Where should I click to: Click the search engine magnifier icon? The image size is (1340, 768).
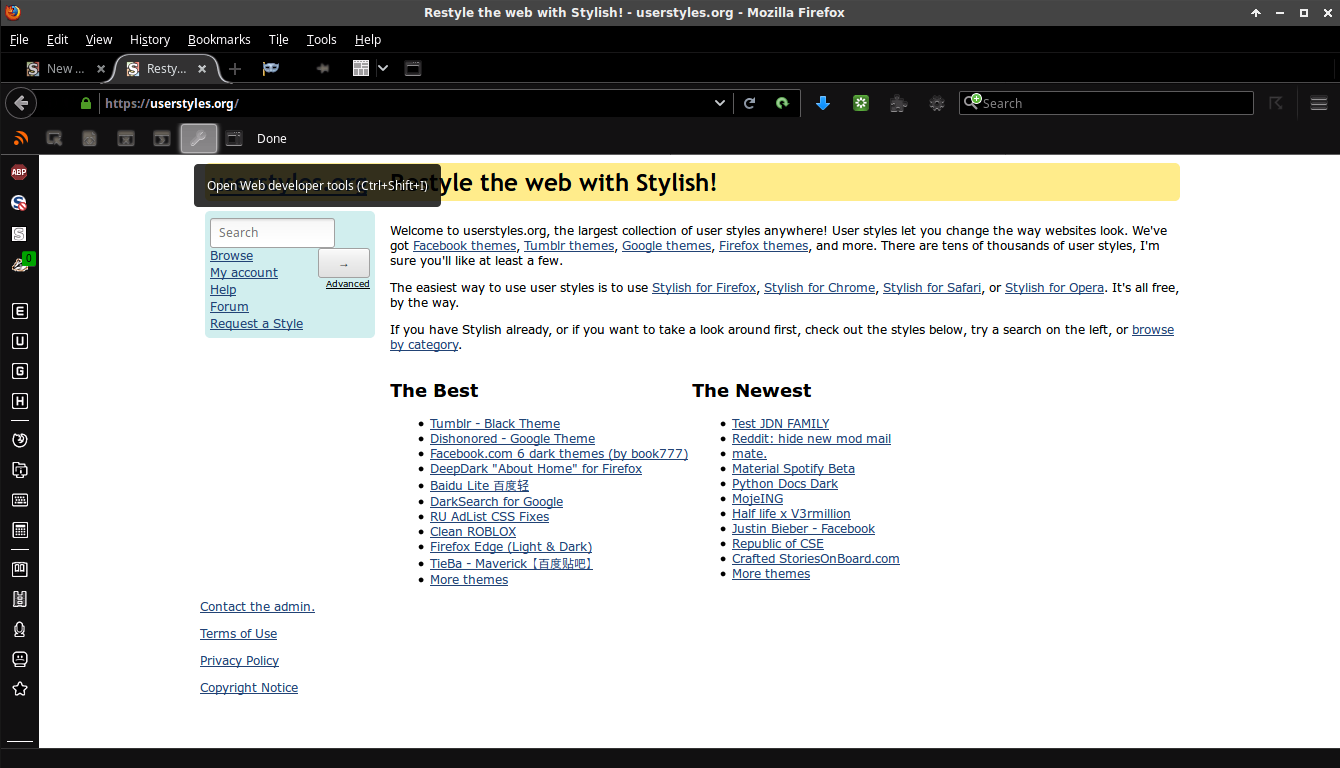(971, 103)
